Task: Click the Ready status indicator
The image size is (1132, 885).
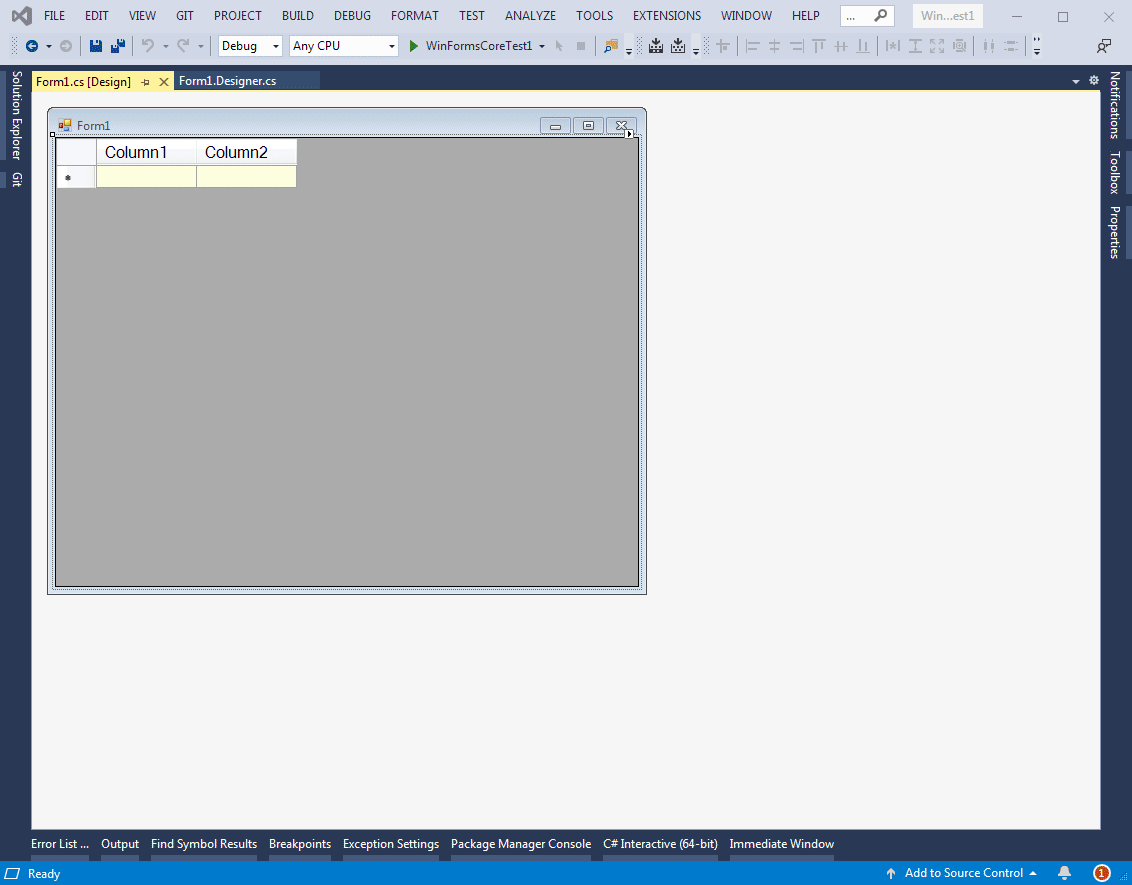Action: coord(42,873)
